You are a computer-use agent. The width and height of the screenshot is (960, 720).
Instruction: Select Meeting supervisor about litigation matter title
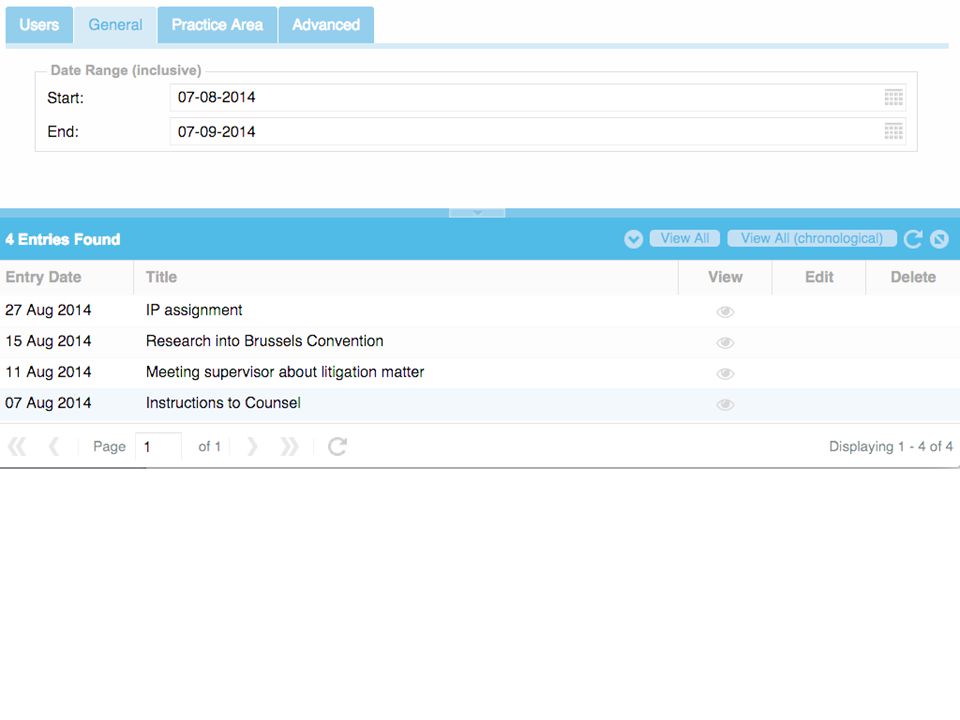click(x=285, y=372)
